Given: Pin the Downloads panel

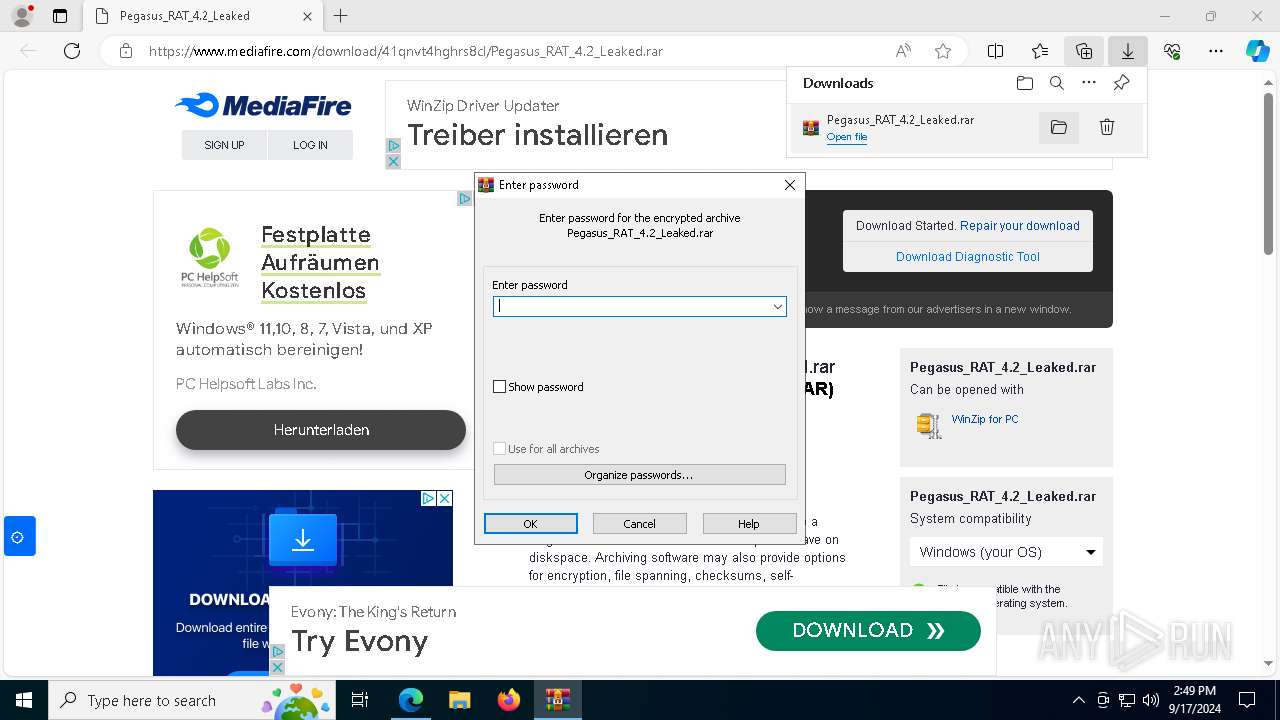Looking at the screenshot, I should tap(1122, 83).
